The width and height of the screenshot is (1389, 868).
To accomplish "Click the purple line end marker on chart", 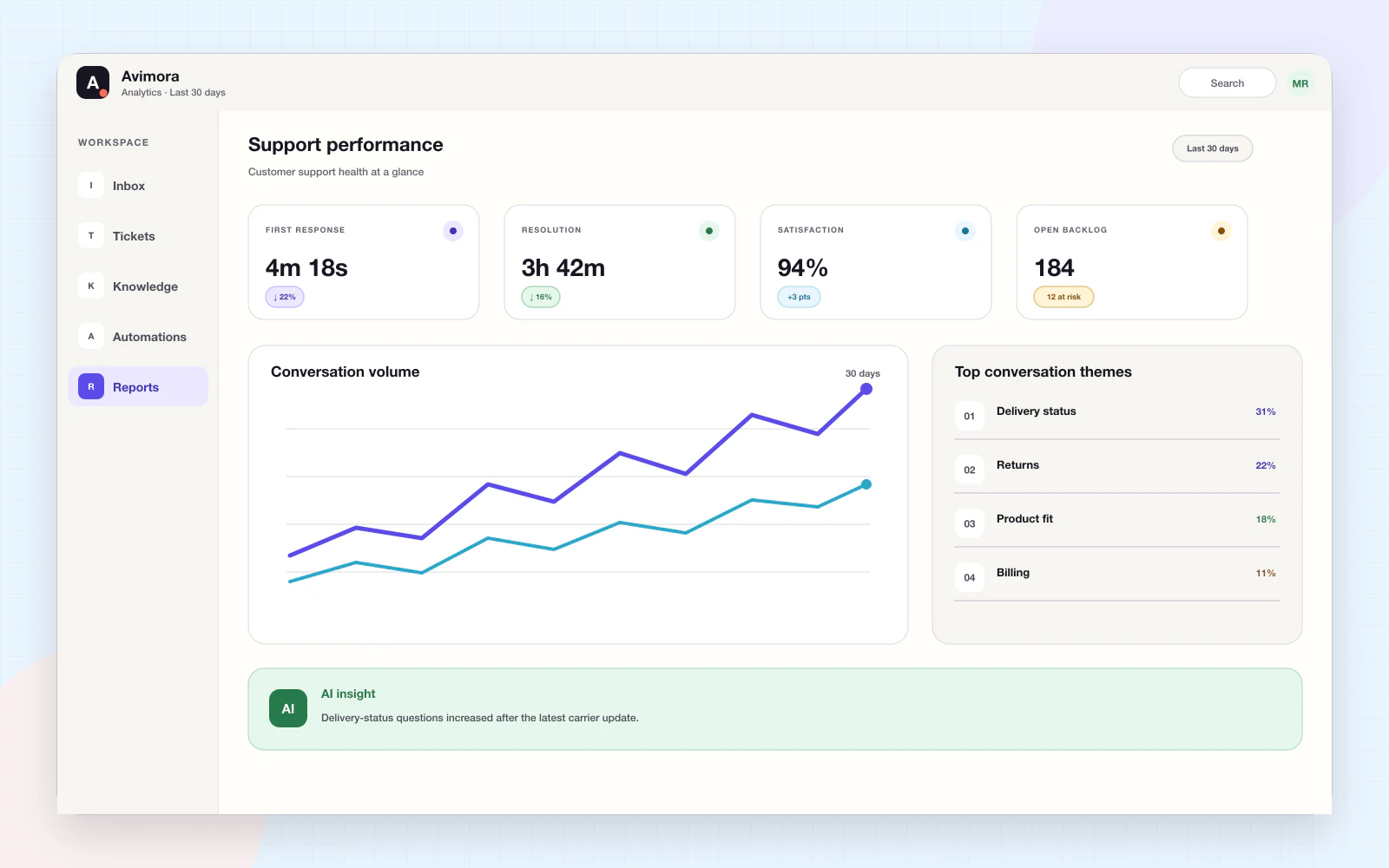I will point(866,389).
